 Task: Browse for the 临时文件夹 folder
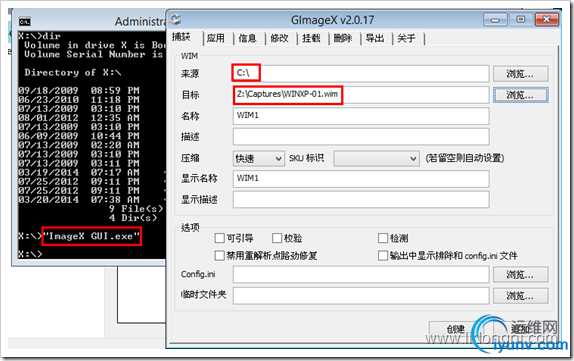[x=521, y=295]
